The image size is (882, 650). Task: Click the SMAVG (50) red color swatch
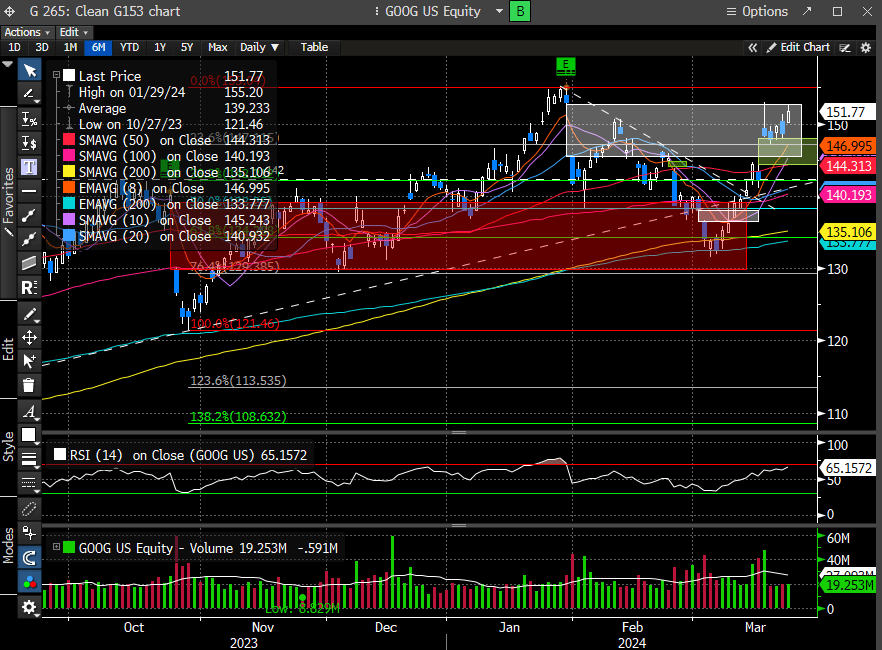[69, 140]
